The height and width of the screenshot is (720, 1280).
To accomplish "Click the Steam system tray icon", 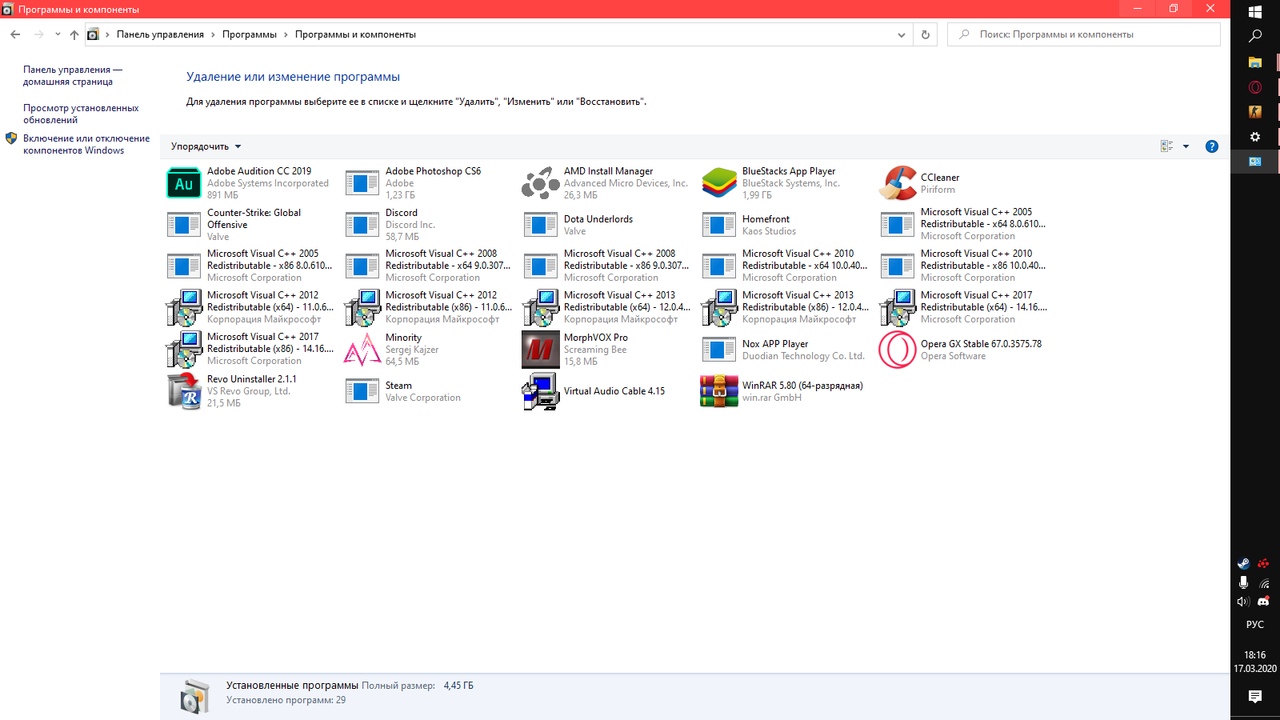I will click(1244, 563).
